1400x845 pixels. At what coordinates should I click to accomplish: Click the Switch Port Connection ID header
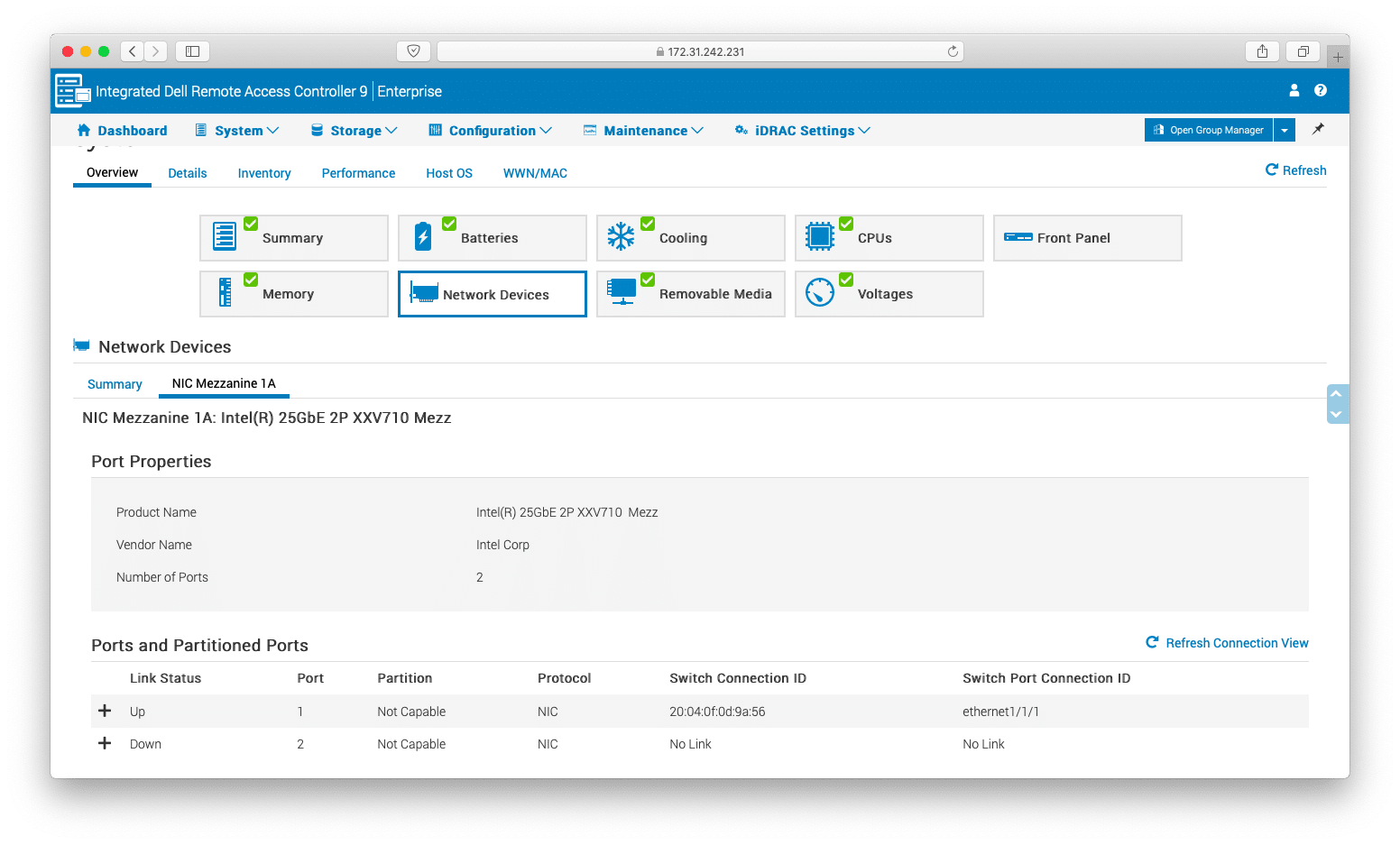click(x=1046, y=678)
